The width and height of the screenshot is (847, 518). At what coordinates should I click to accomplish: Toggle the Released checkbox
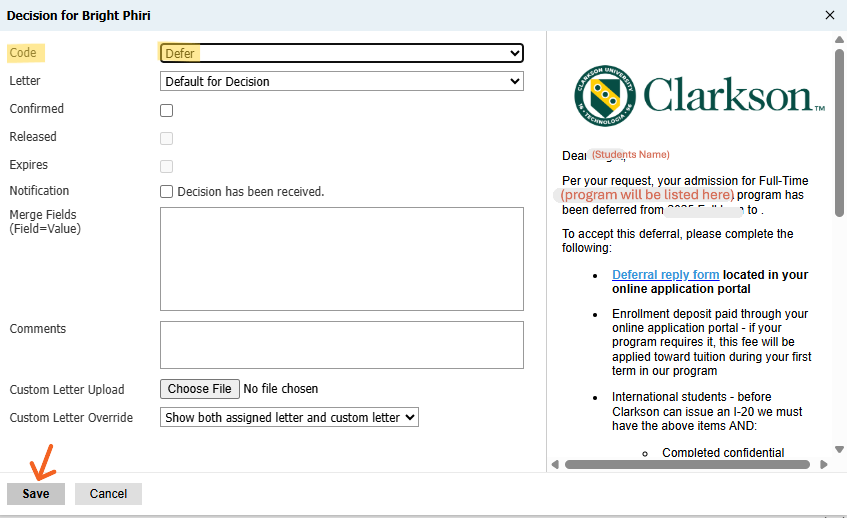pos(167,138)
